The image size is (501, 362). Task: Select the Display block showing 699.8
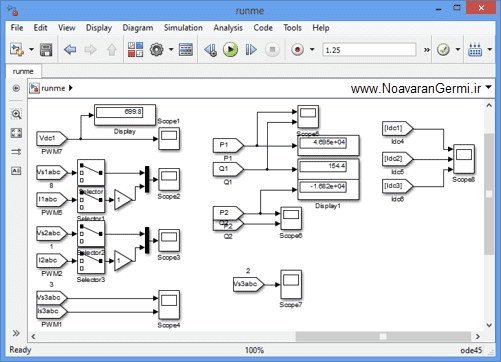click(125, 115)
